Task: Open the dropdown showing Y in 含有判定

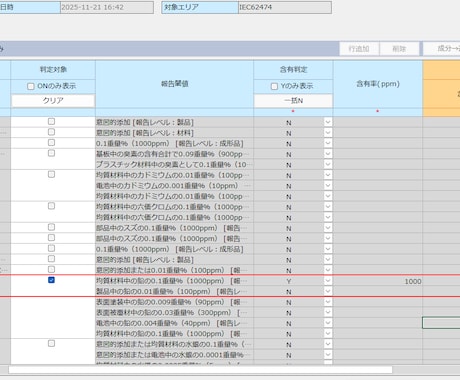Action: pyautogui.click(x=328, y=281)
